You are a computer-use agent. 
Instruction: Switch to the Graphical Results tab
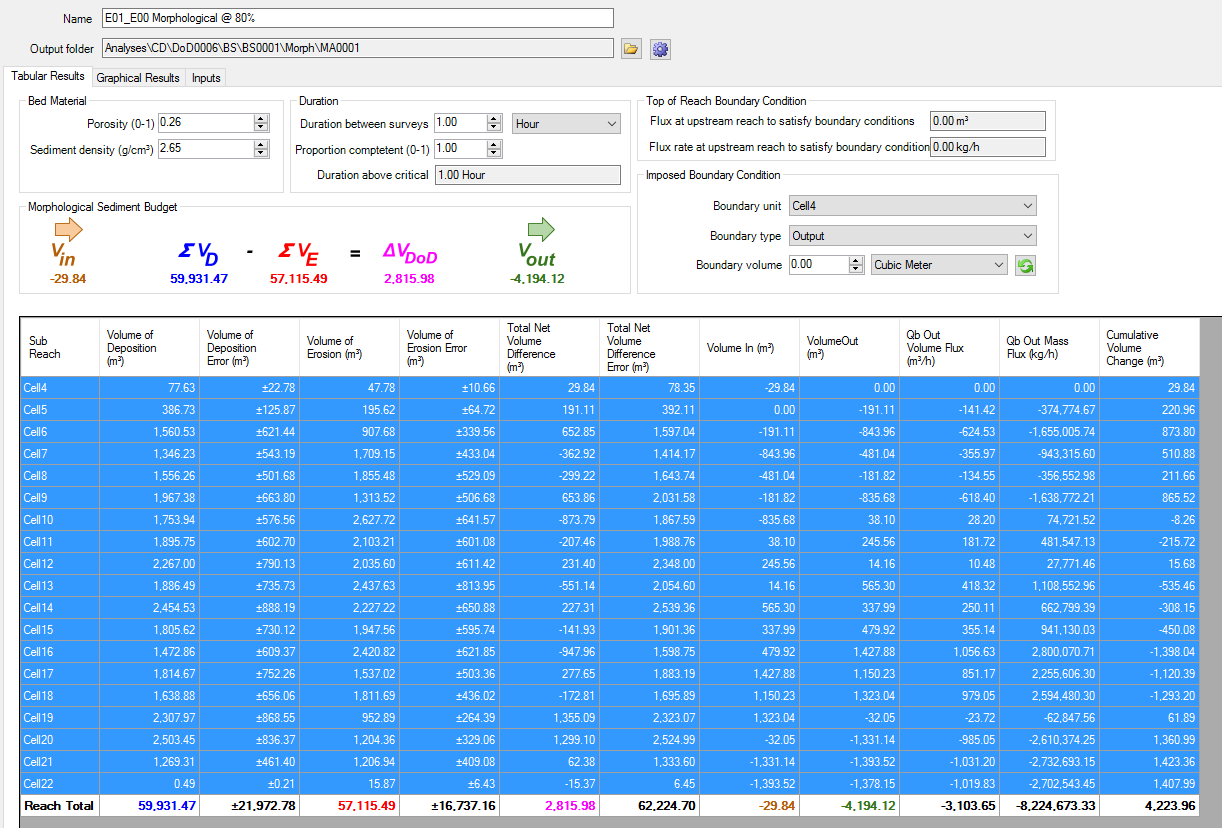click(x=138, y=77)
